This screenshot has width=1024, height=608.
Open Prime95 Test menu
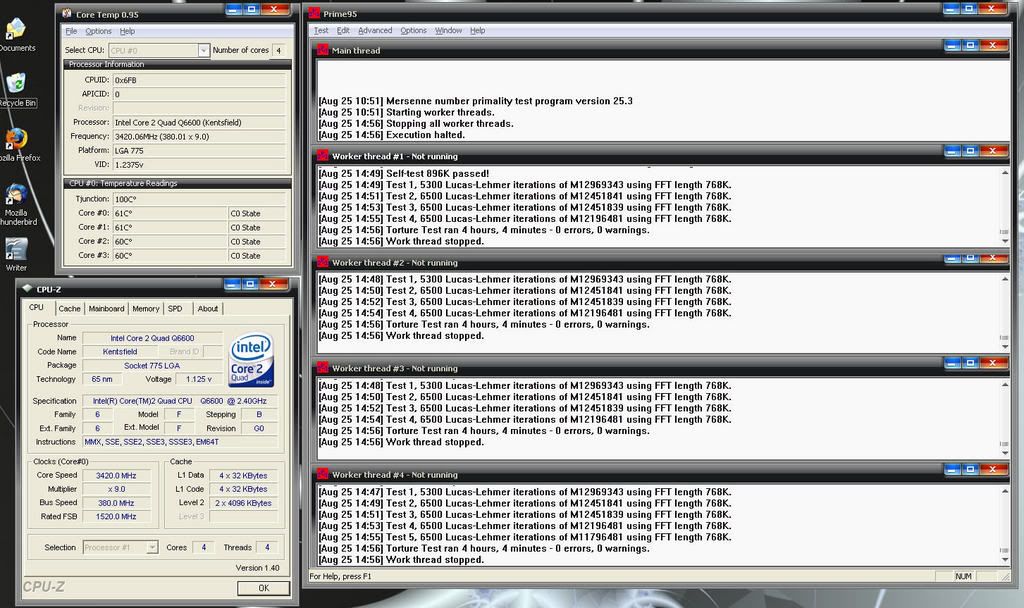tap(321, 31)
